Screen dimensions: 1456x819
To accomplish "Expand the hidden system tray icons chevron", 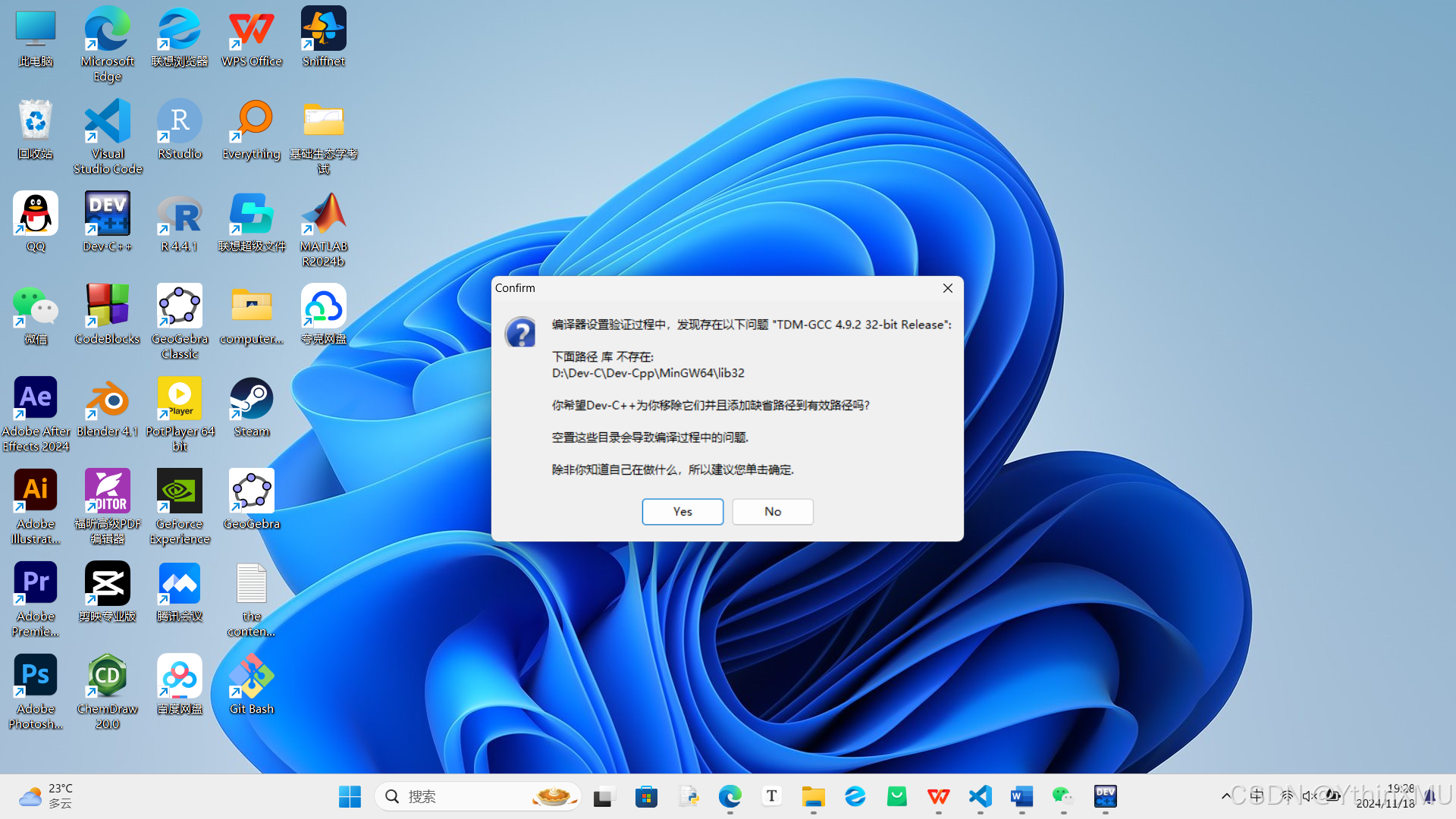I will pos(1225,796).
